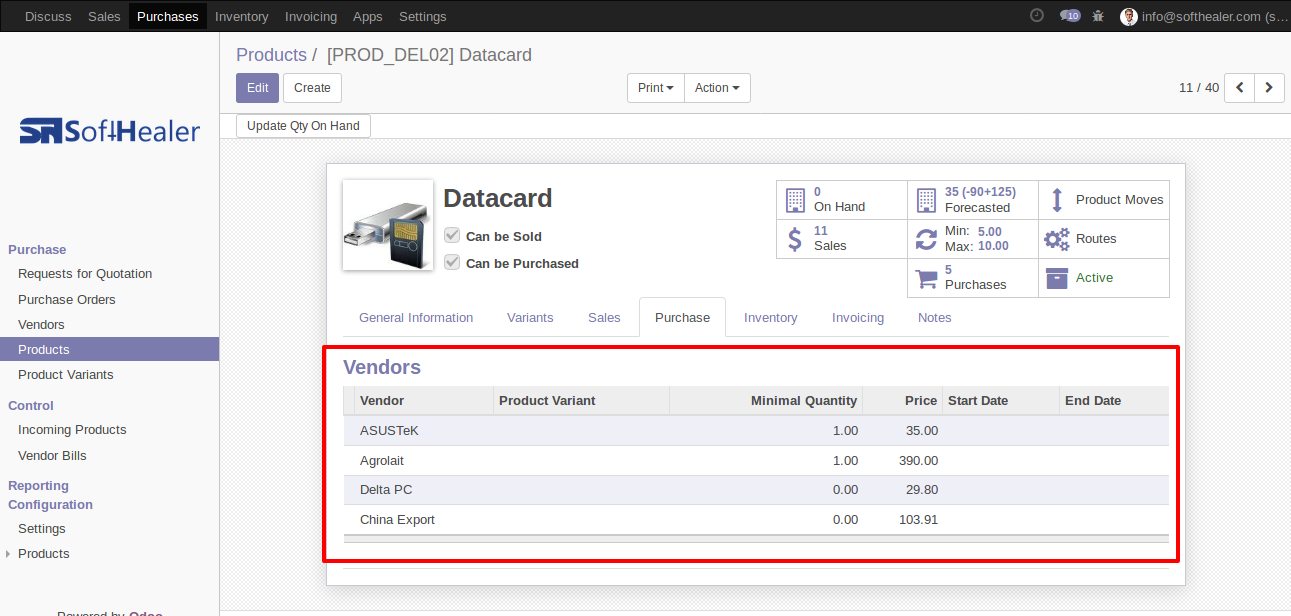1291x616 pixels.
Task: Open Vendors in sidebar
Action: 41,325
